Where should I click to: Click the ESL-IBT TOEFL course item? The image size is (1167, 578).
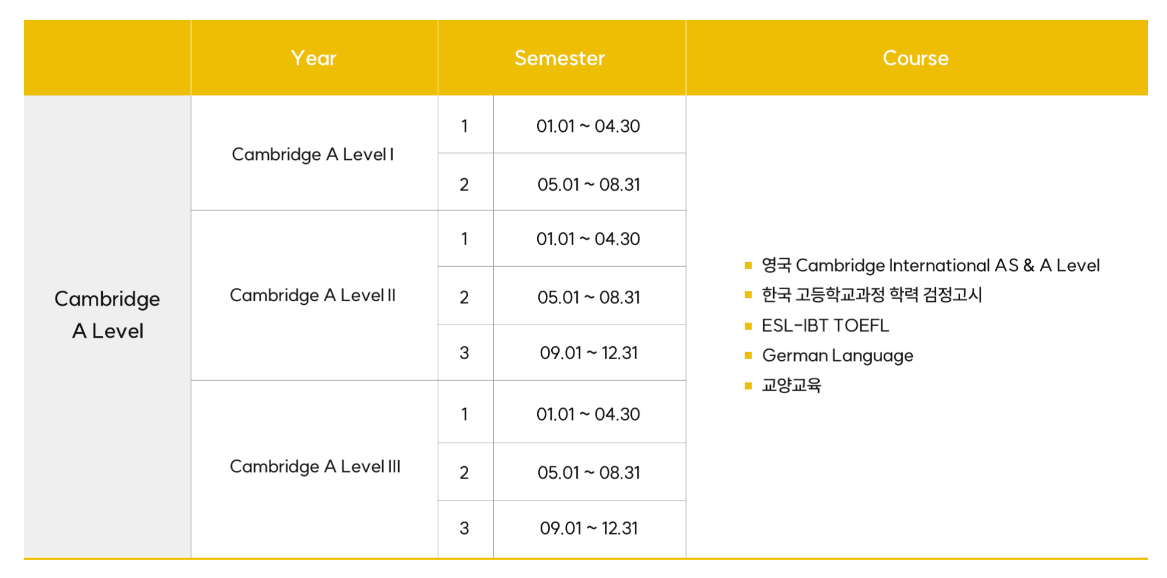(x=825, y=326)
